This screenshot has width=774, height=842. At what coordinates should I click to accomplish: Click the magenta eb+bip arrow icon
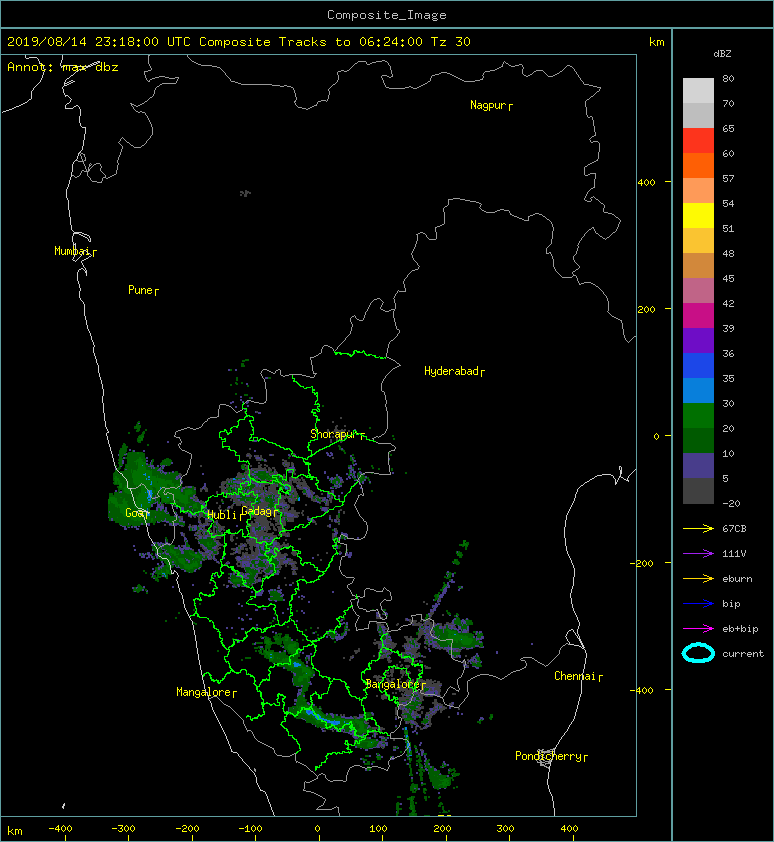pyautogui.click(x=698, y=629)
